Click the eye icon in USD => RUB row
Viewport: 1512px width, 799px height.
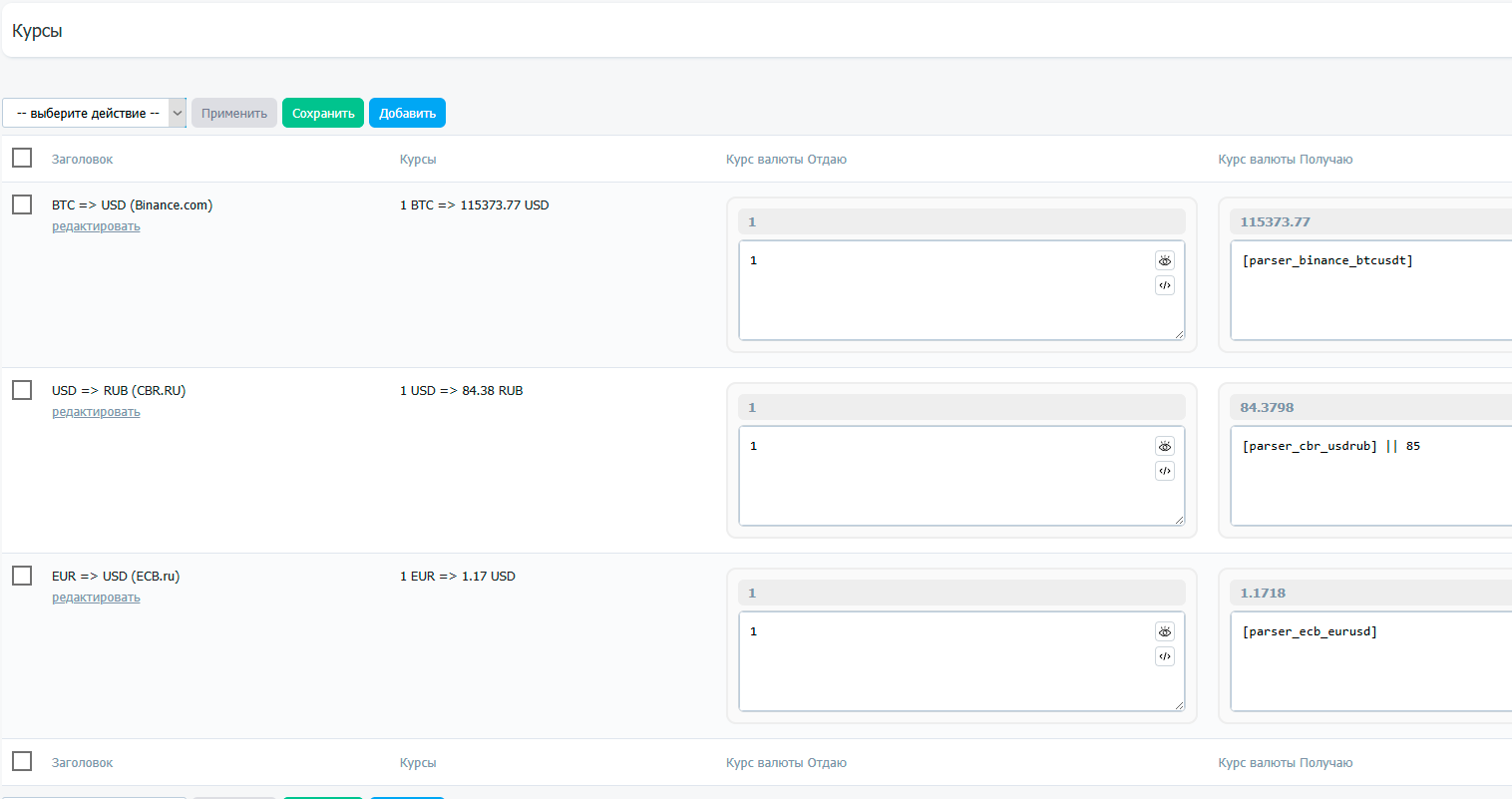pyautogui.click(x=1164, y=446)
